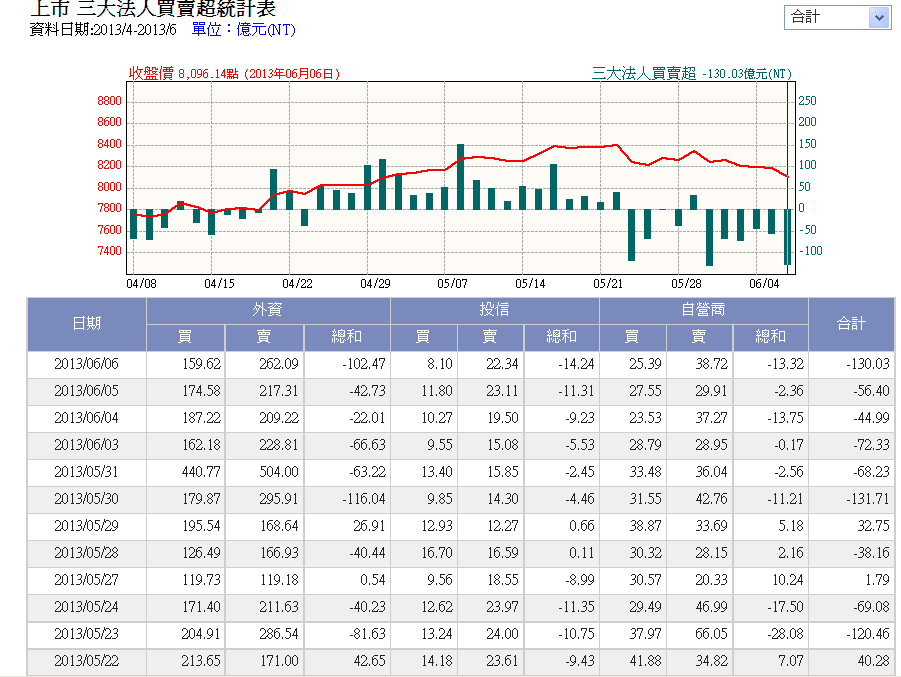This screenshot has height=677, width=901.
Task: Click foreign net value -102.47
Action: tap(364, 364)
